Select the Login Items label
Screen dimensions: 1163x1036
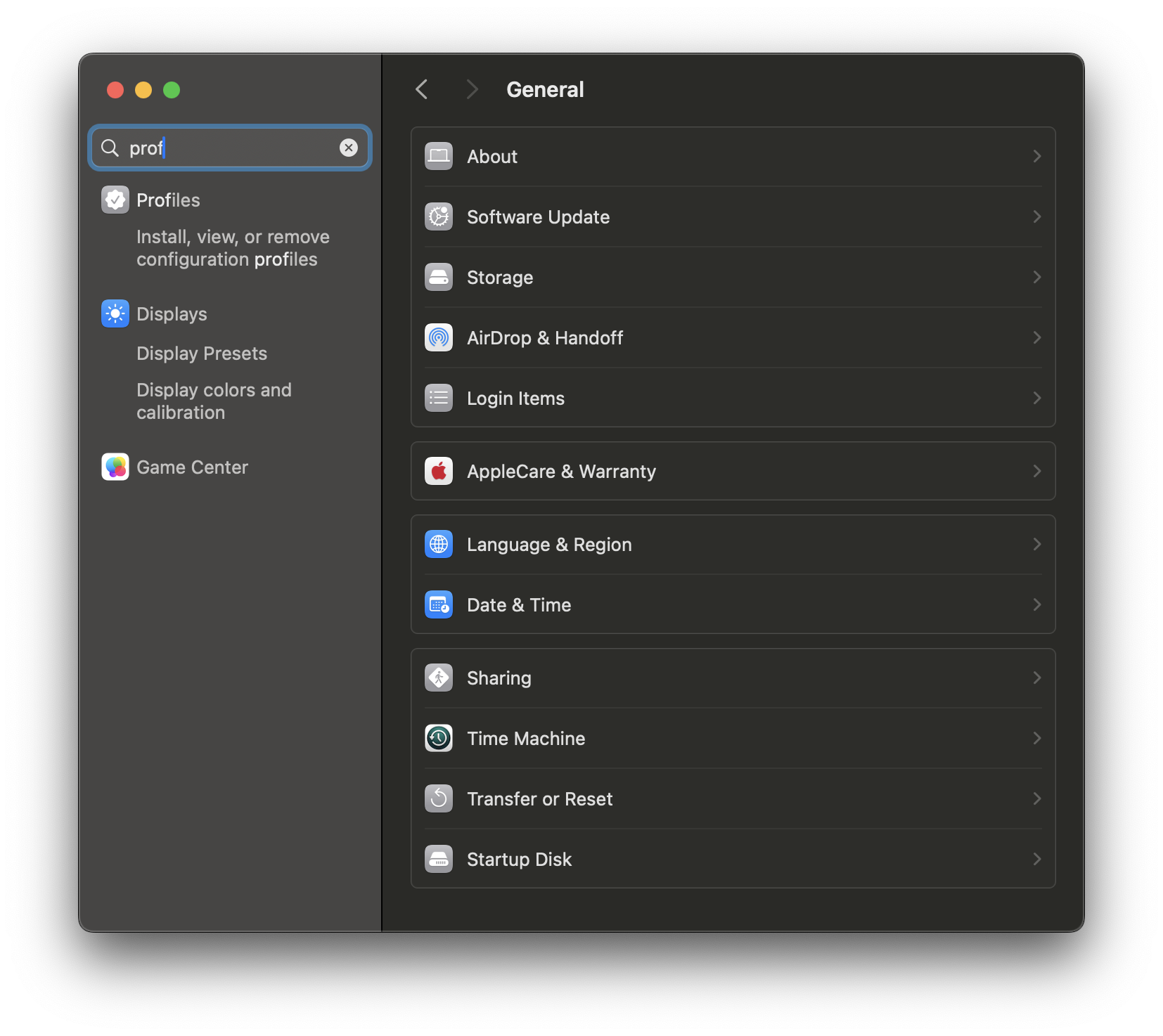point(515,399)
